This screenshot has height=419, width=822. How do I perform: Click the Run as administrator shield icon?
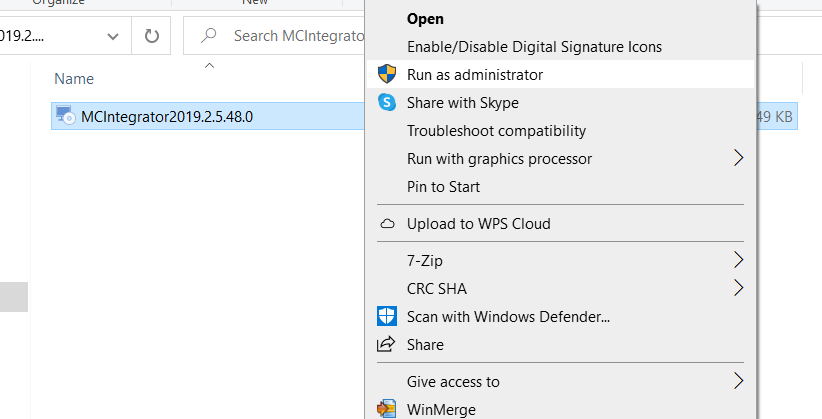(387, 74)
